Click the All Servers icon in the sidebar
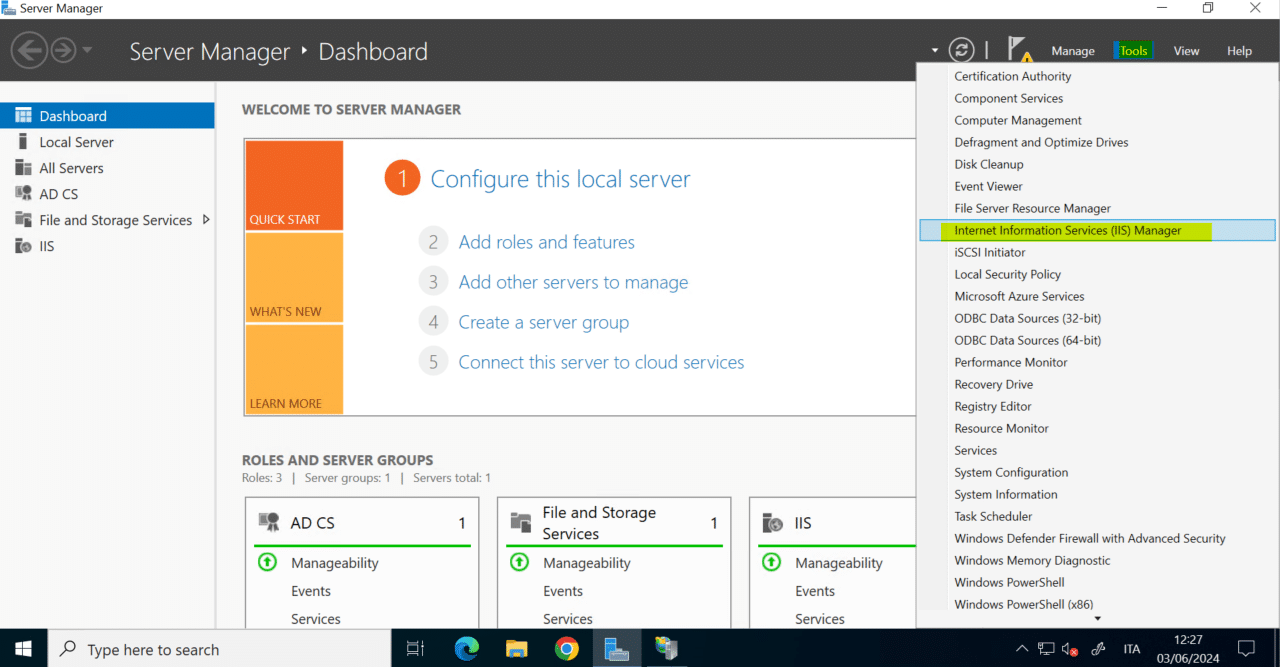This screenshot has width=1280, height=667. click(23, 168)
